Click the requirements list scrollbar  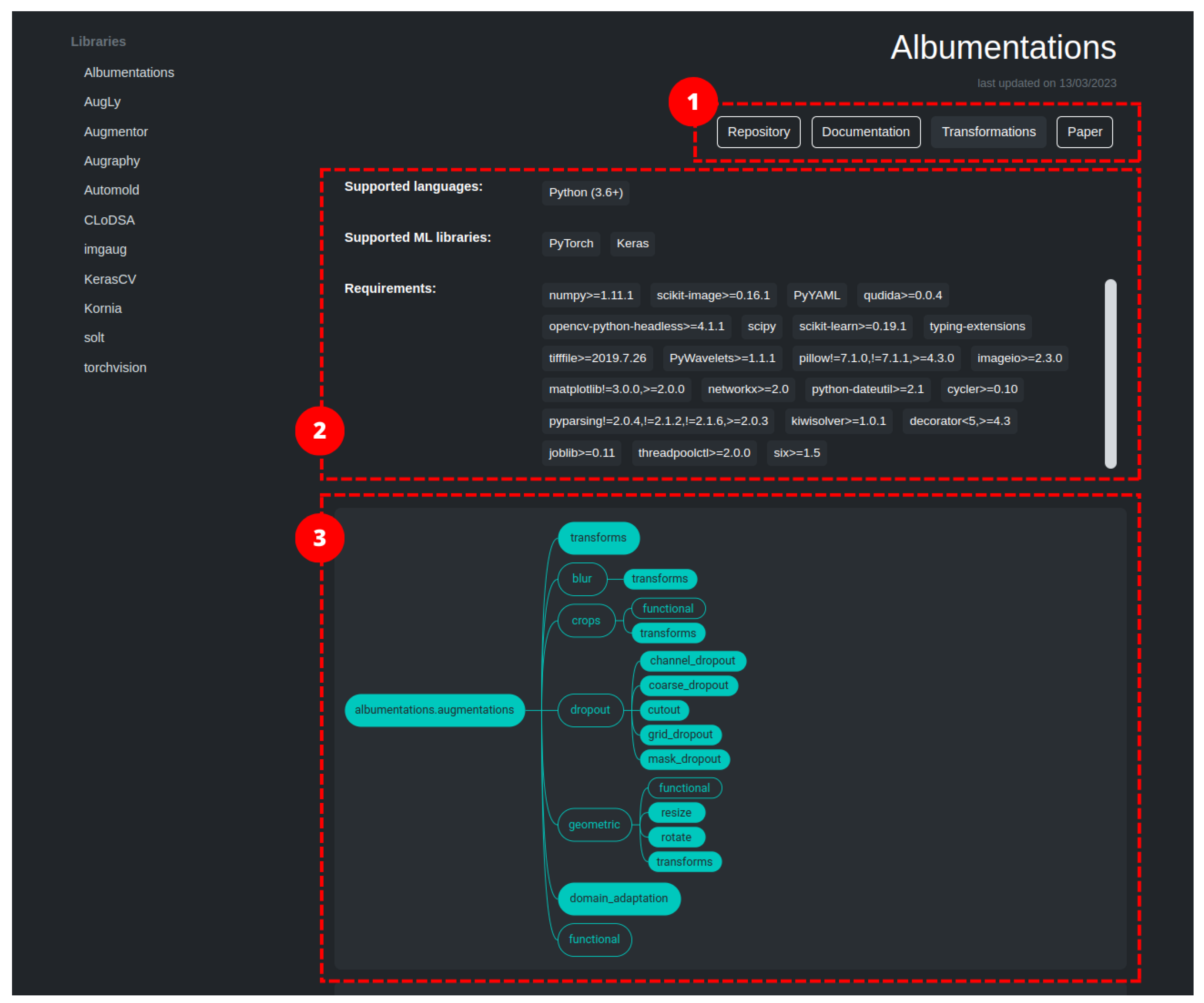tap(1110, 373)
